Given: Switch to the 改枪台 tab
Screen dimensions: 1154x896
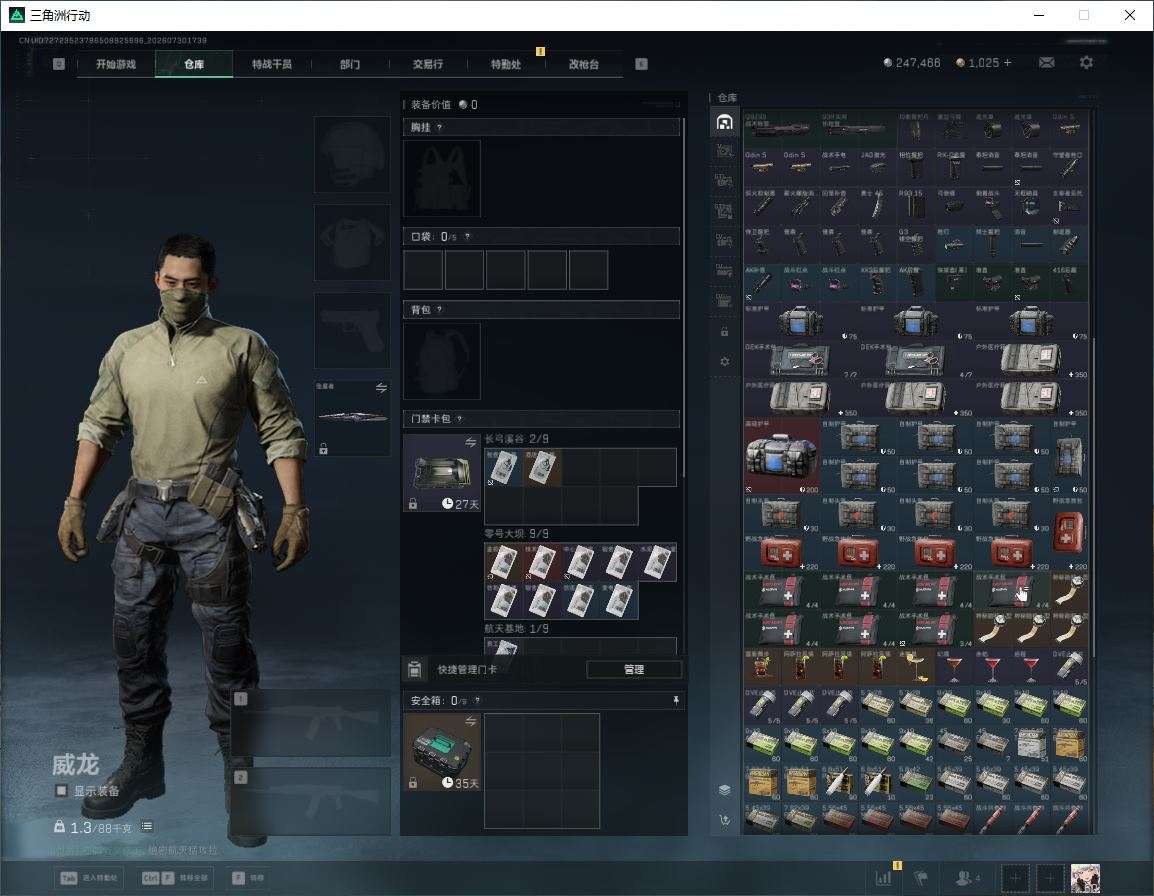Looking at the screenshot, I should tap(584, 64).
